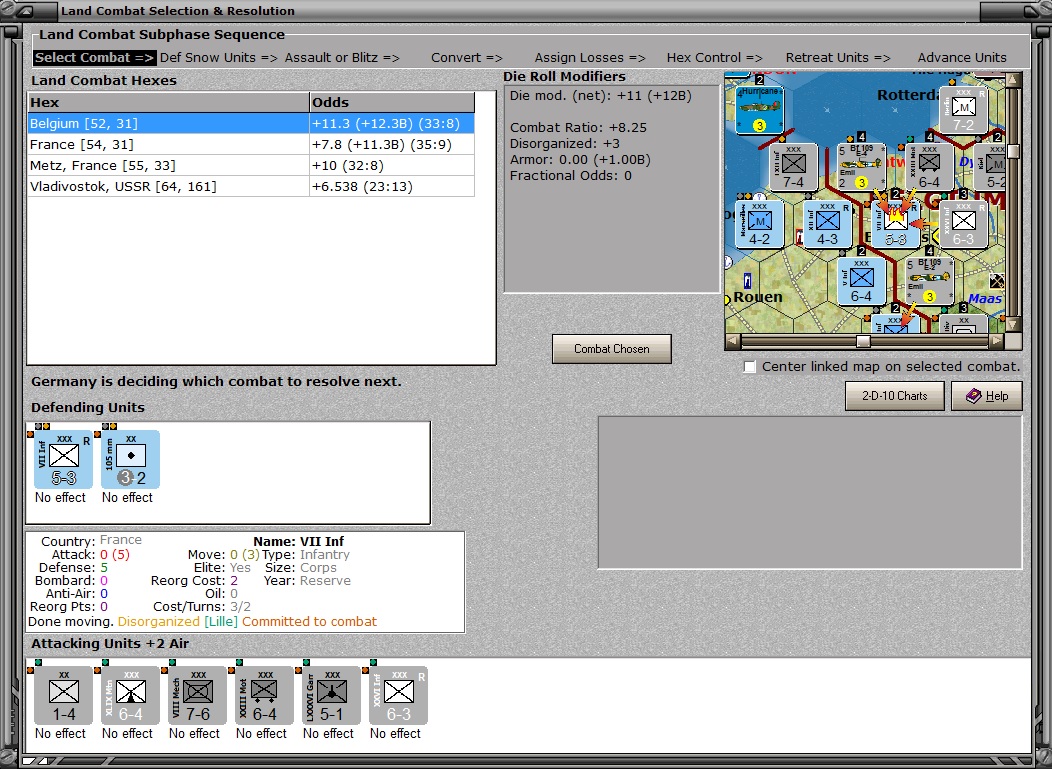Click the map's horizontal scrollbar thumb
The height and width of the screenshot is (769, 1052).
[x=863, y=342]
